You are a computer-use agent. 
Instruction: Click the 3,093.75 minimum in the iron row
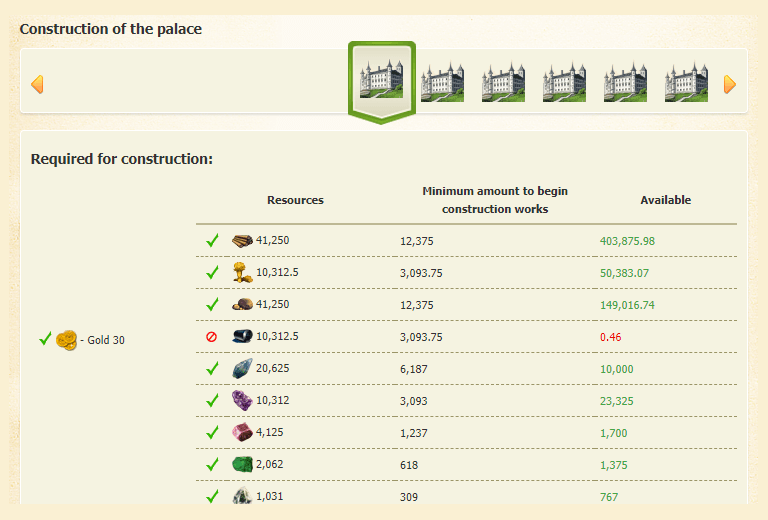tap(421, 337)
